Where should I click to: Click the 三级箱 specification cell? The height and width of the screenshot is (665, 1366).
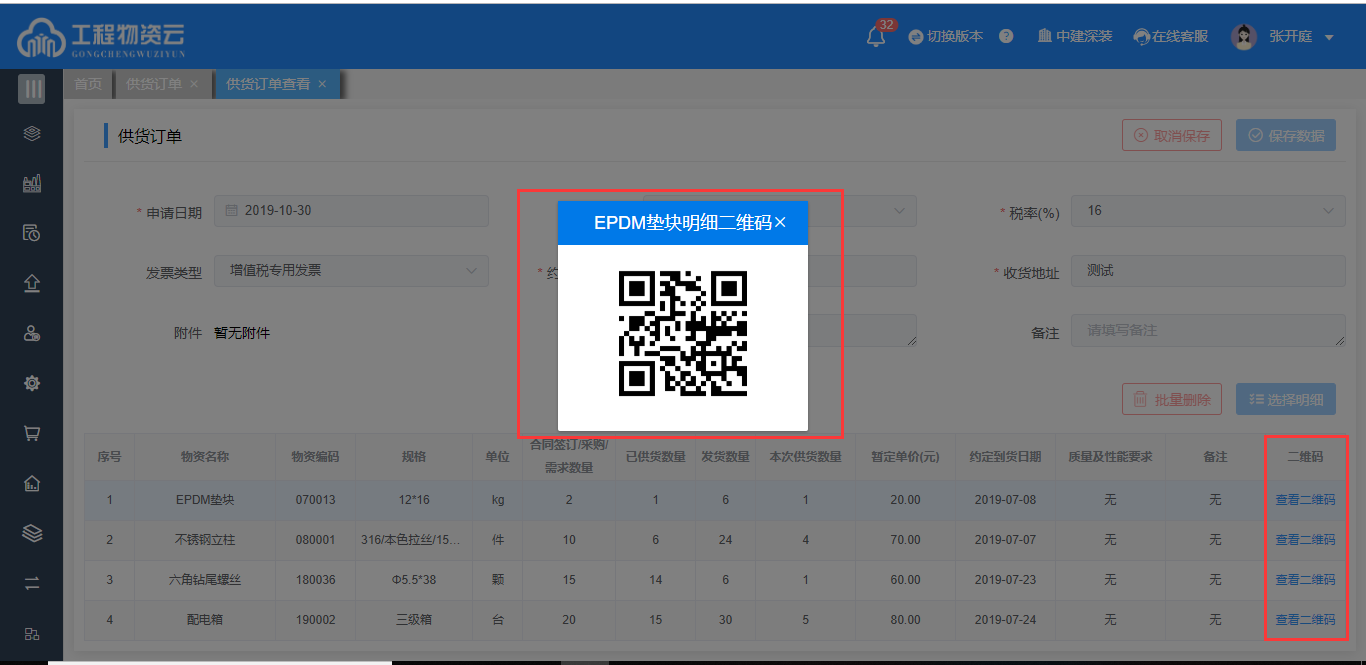(x=413, y=620)
